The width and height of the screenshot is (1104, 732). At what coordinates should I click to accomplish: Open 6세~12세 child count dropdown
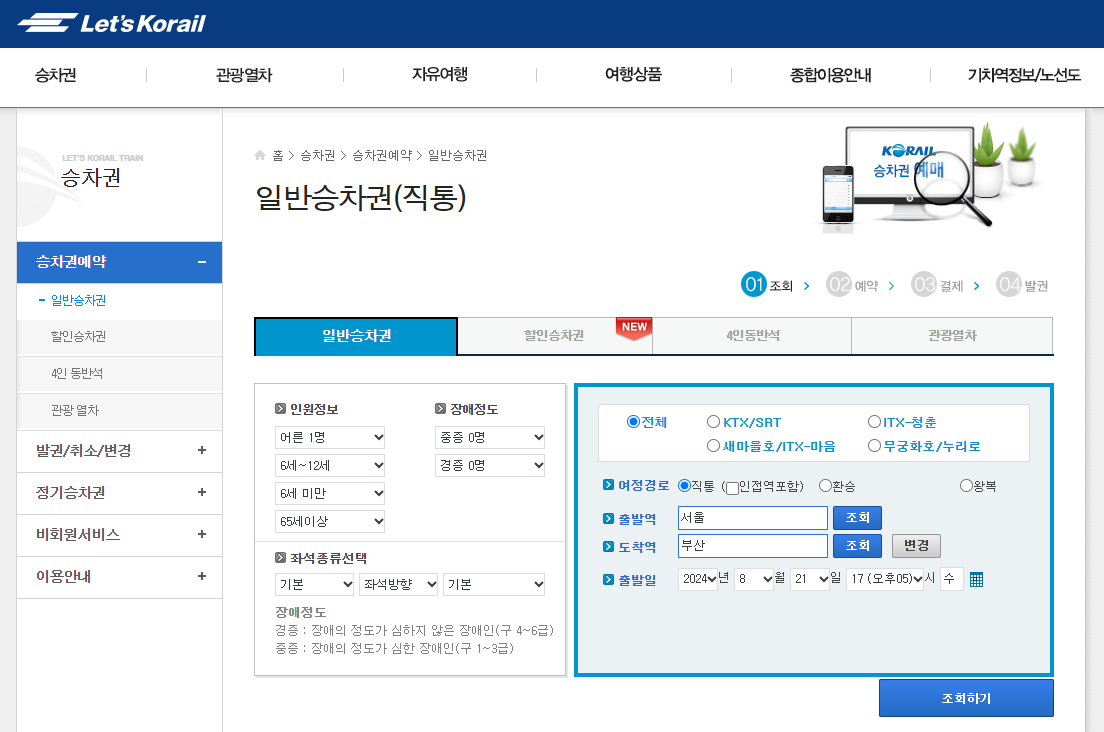click(x=330, y=465)
